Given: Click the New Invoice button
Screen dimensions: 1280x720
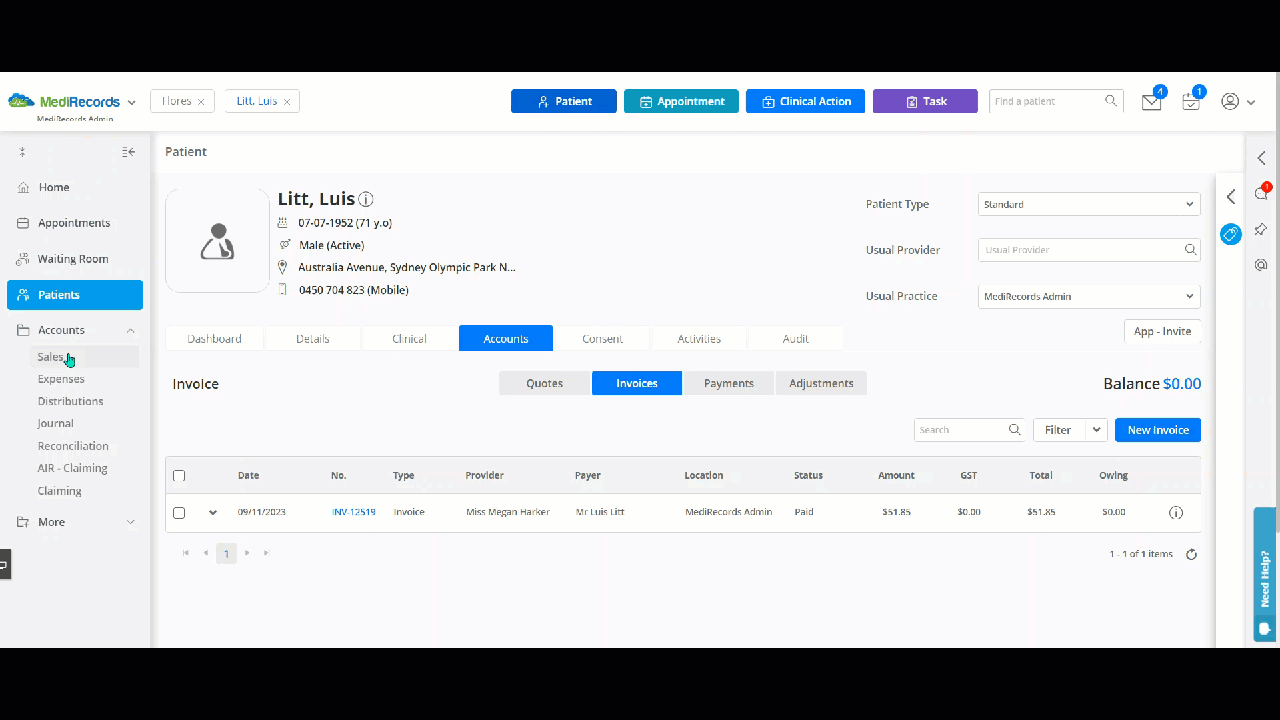Looking at the screenshot, I should 1158,430.
